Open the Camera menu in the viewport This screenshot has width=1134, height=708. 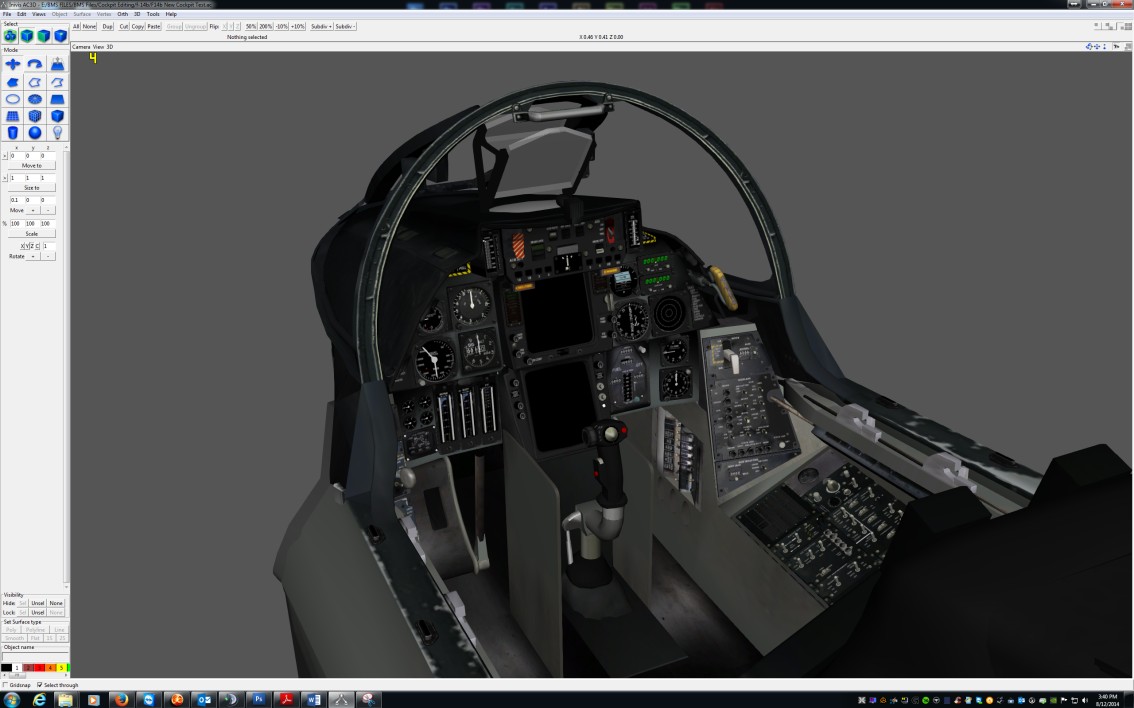tap(81, 47)
